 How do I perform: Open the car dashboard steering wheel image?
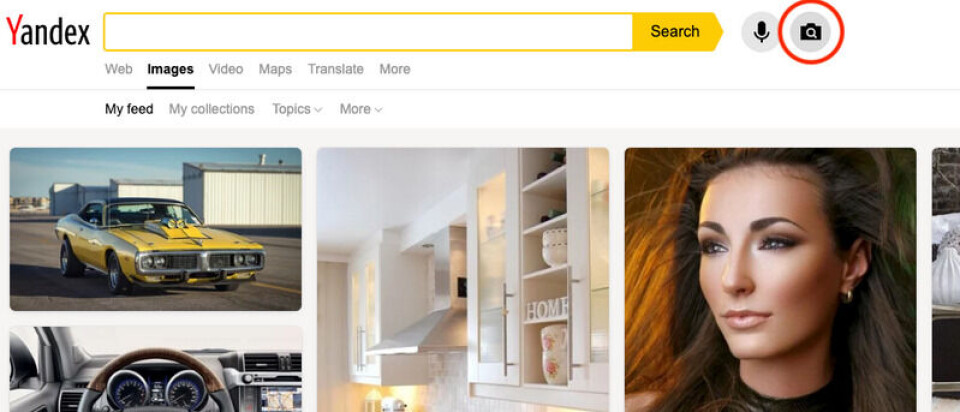[156, 369]
